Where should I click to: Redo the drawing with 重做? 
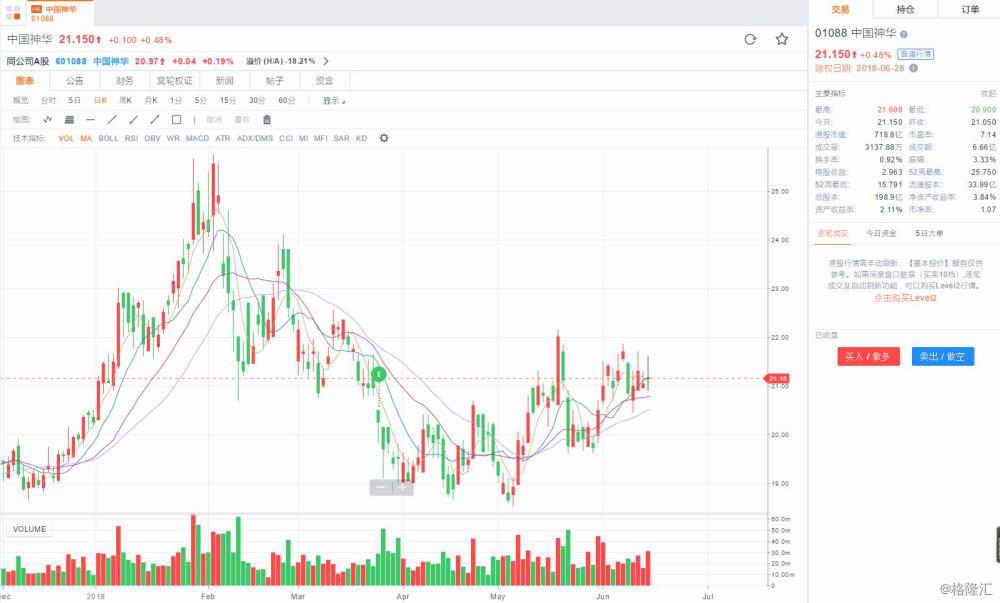[x=242, y=120]
